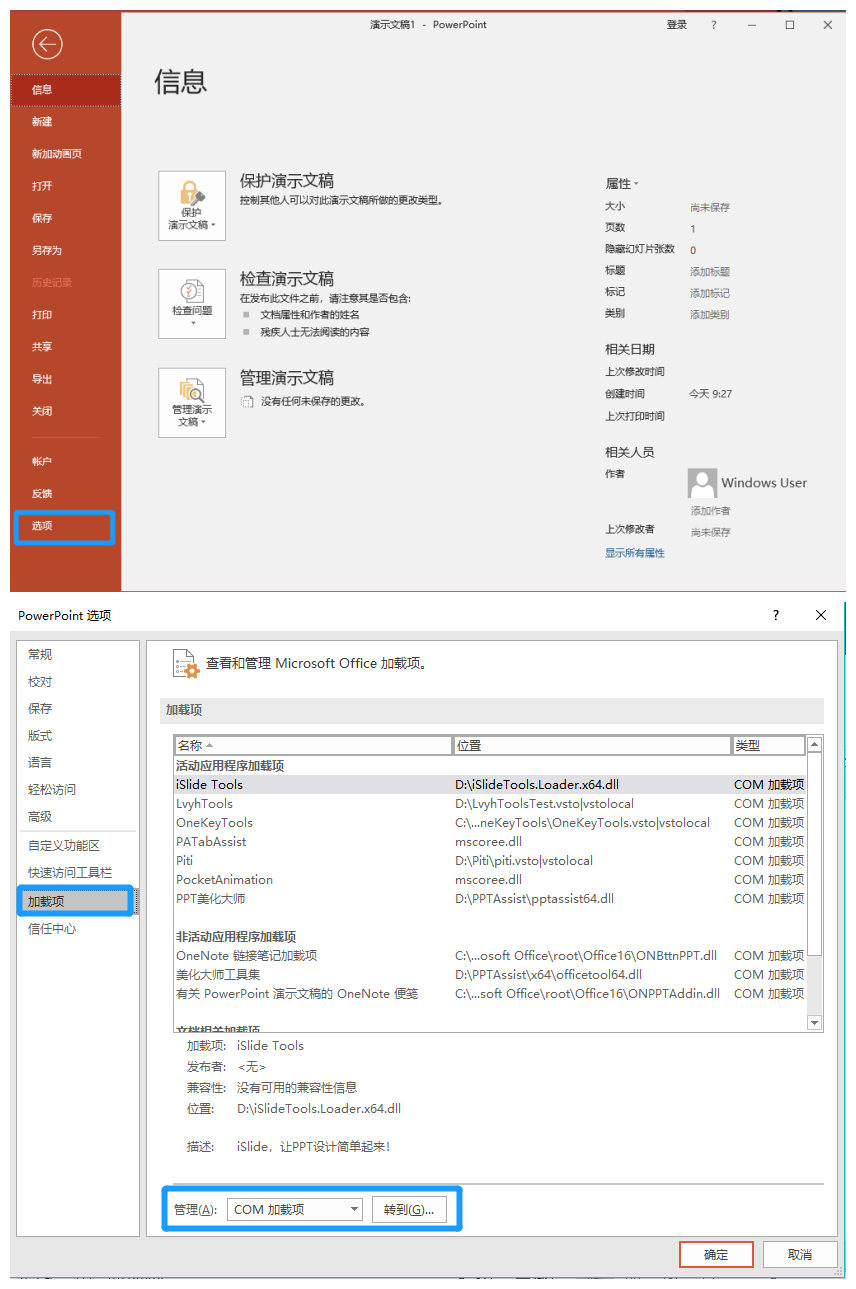The height and width of the screenshot is (1289, 856).
Task: Select the PATabAssist add-in row
Action: [x=490, y=842]
